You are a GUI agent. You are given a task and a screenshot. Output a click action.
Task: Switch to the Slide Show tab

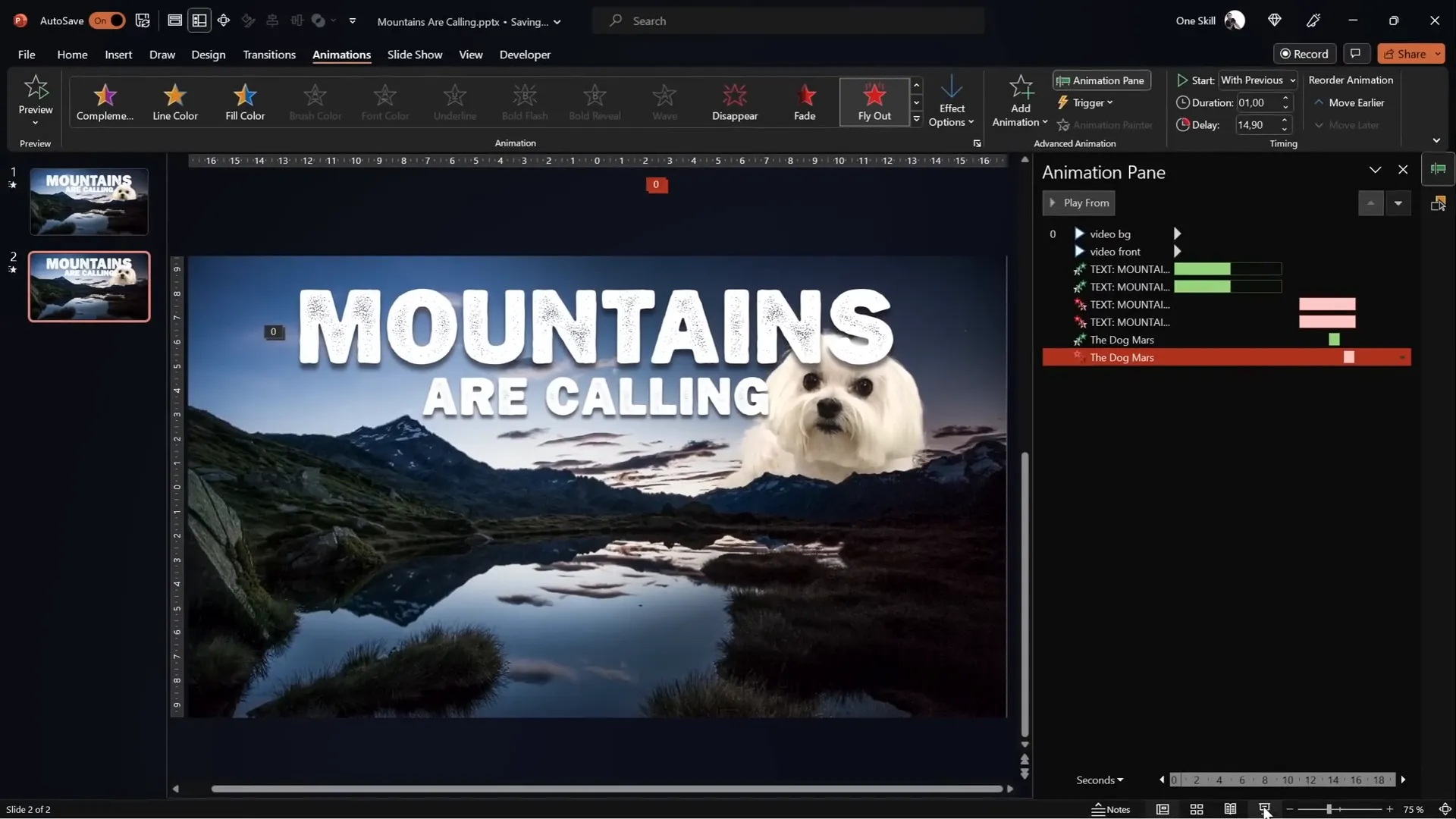click(415, 55)
